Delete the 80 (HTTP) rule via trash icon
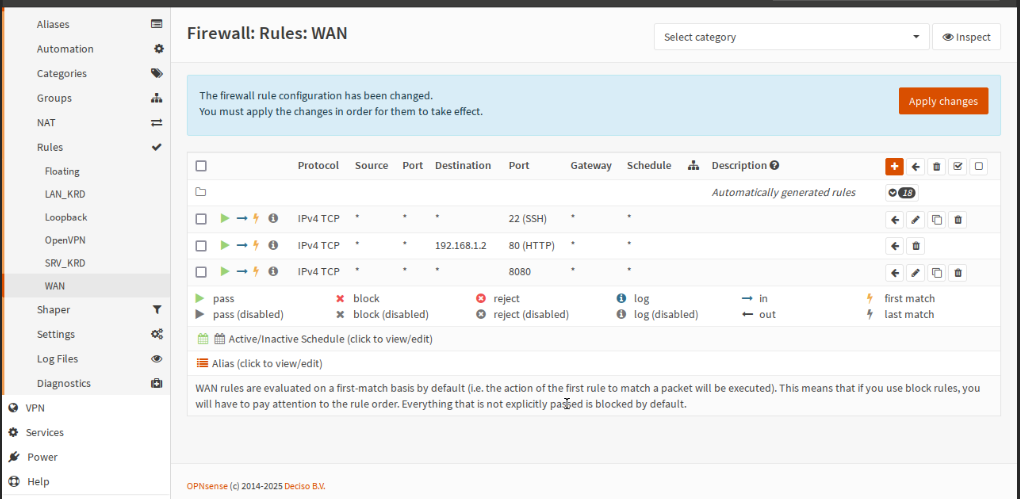The width and height of the screenshot is (1020, 499). pos(915,246)
